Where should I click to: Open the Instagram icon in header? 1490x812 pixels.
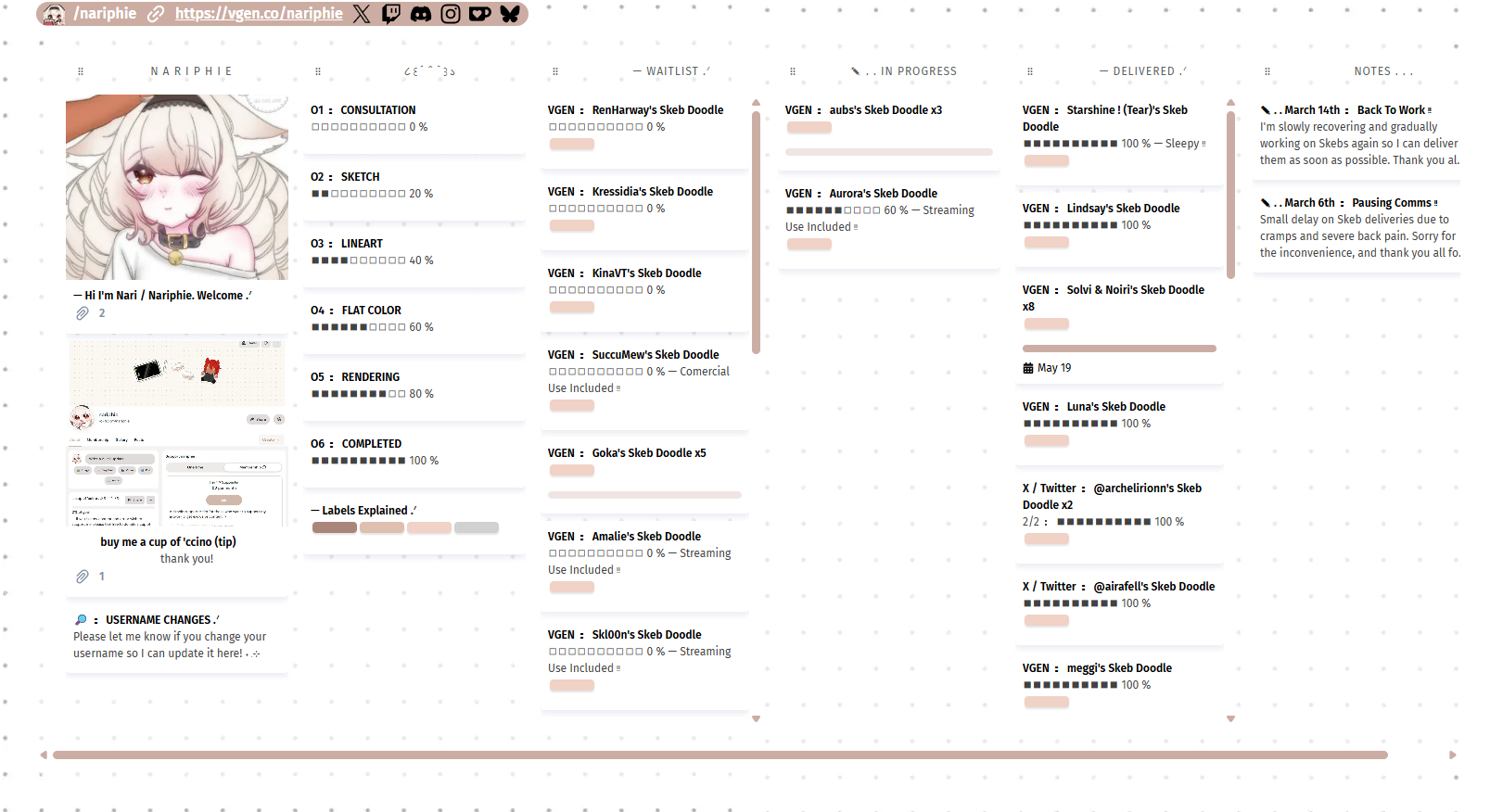pos(451,14)
